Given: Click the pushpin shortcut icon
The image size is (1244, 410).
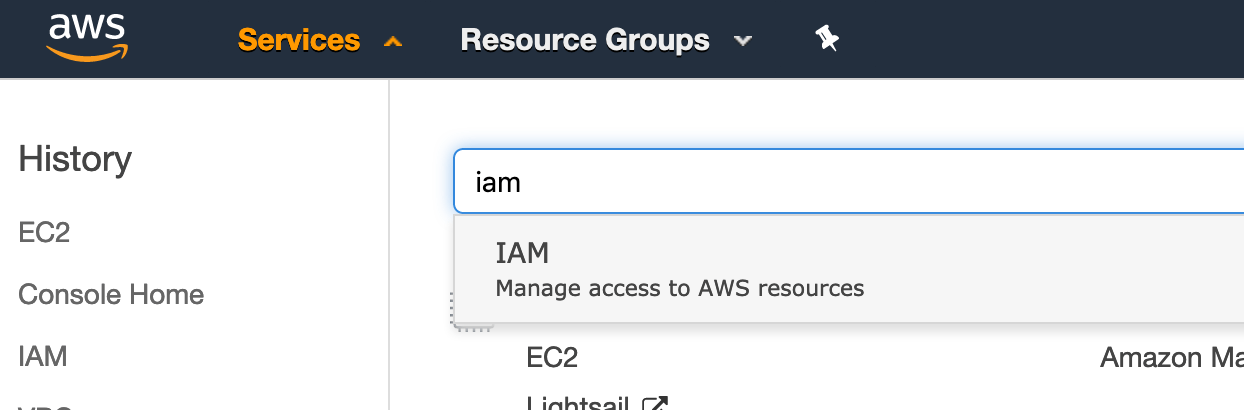Looking at the screenshot, I should (827, 40).
